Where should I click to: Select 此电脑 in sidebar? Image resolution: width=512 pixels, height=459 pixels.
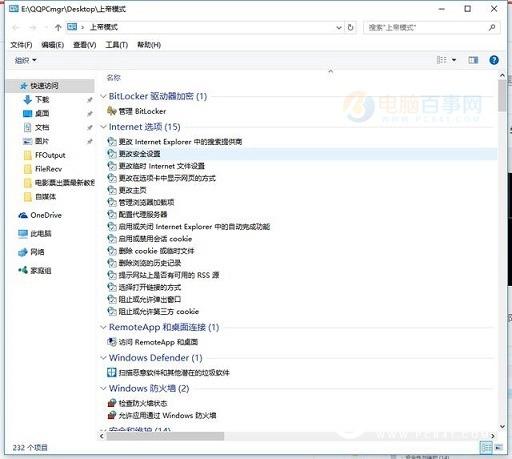[x=41, y=234]
